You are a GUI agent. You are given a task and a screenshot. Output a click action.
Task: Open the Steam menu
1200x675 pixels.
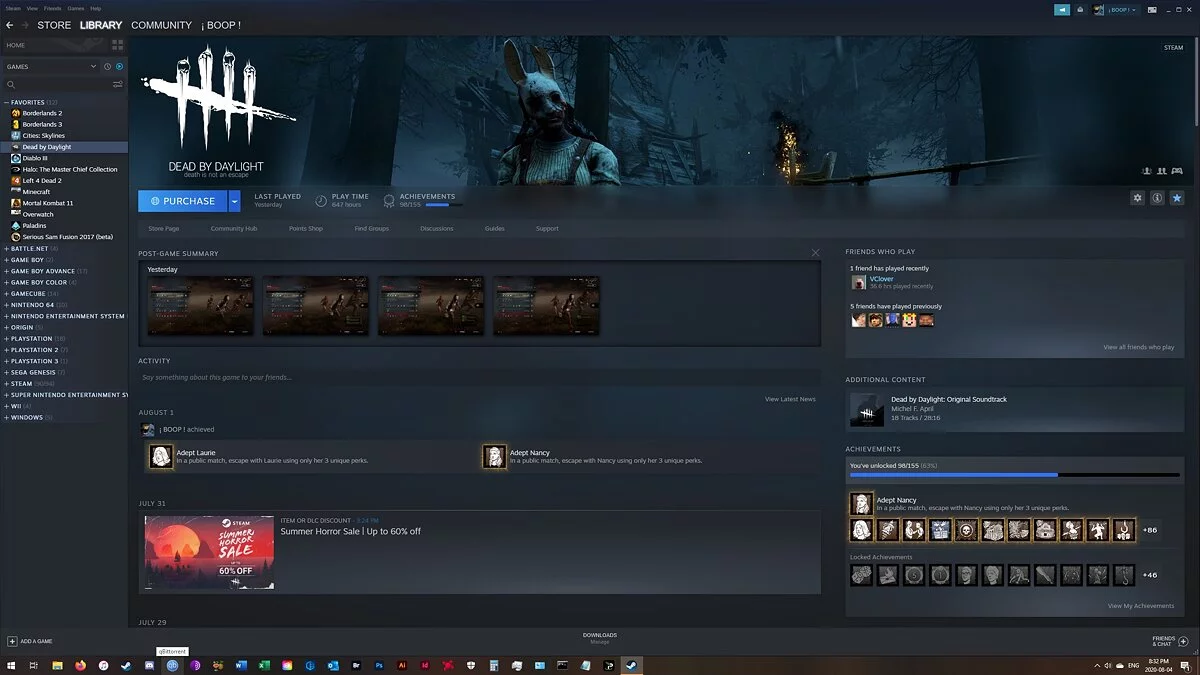click(13, 8)
